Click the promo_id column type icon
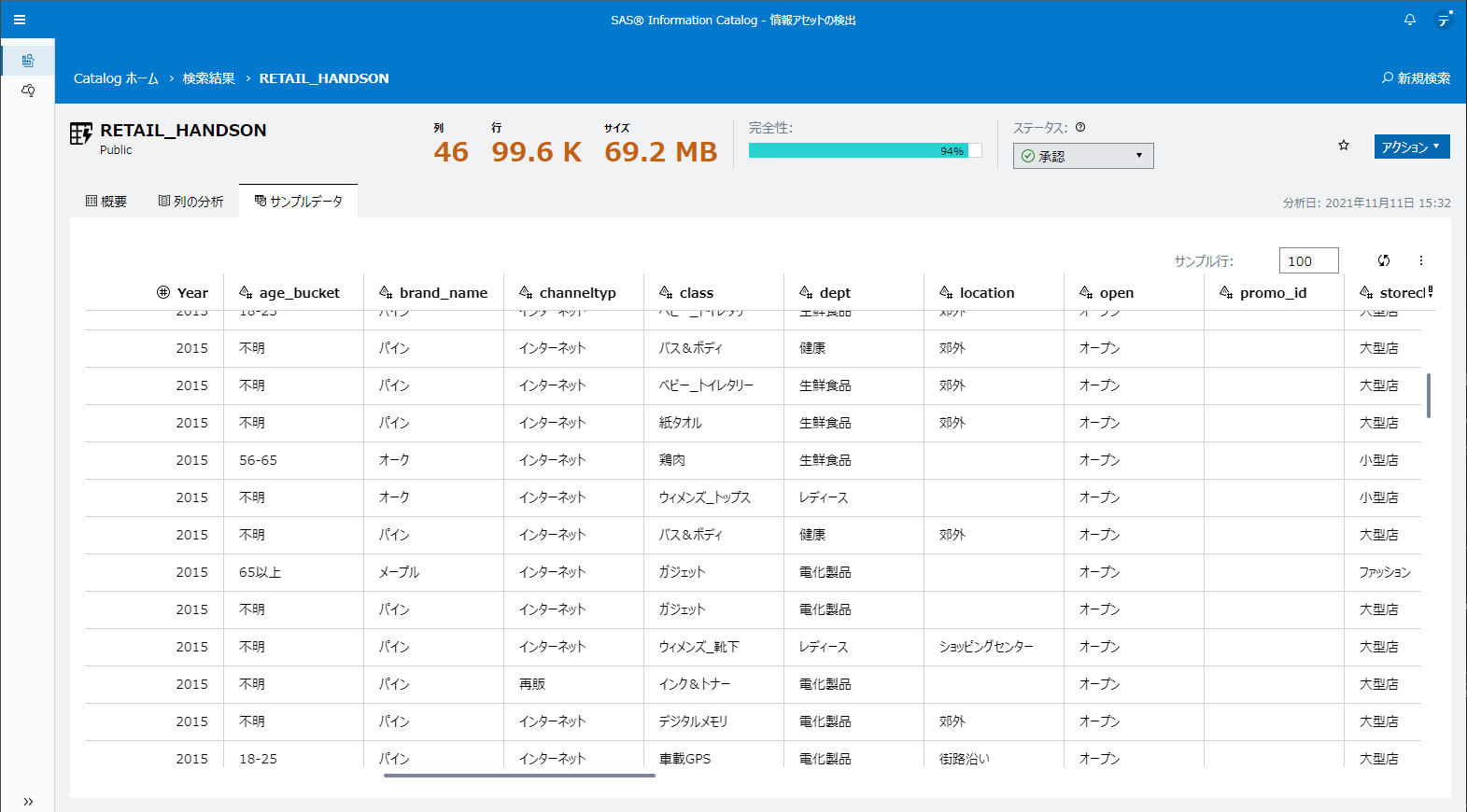 tap(1226, 292)
